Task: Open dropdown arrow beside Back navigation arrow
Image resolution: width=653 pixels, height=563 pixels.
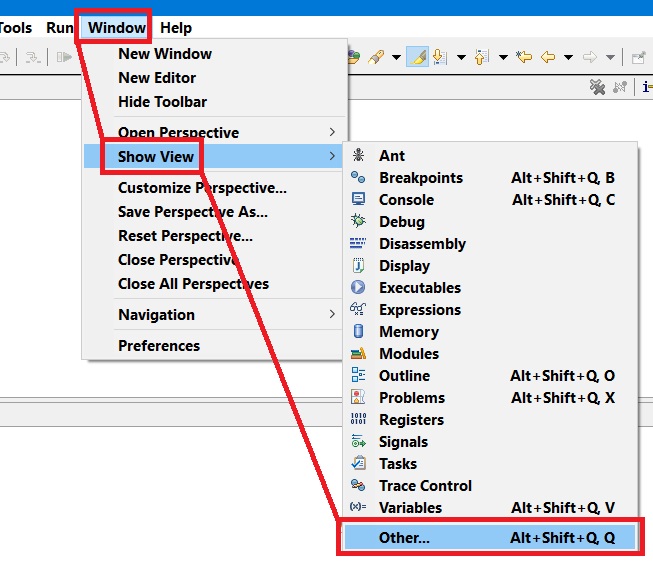Action: (568, 57)
